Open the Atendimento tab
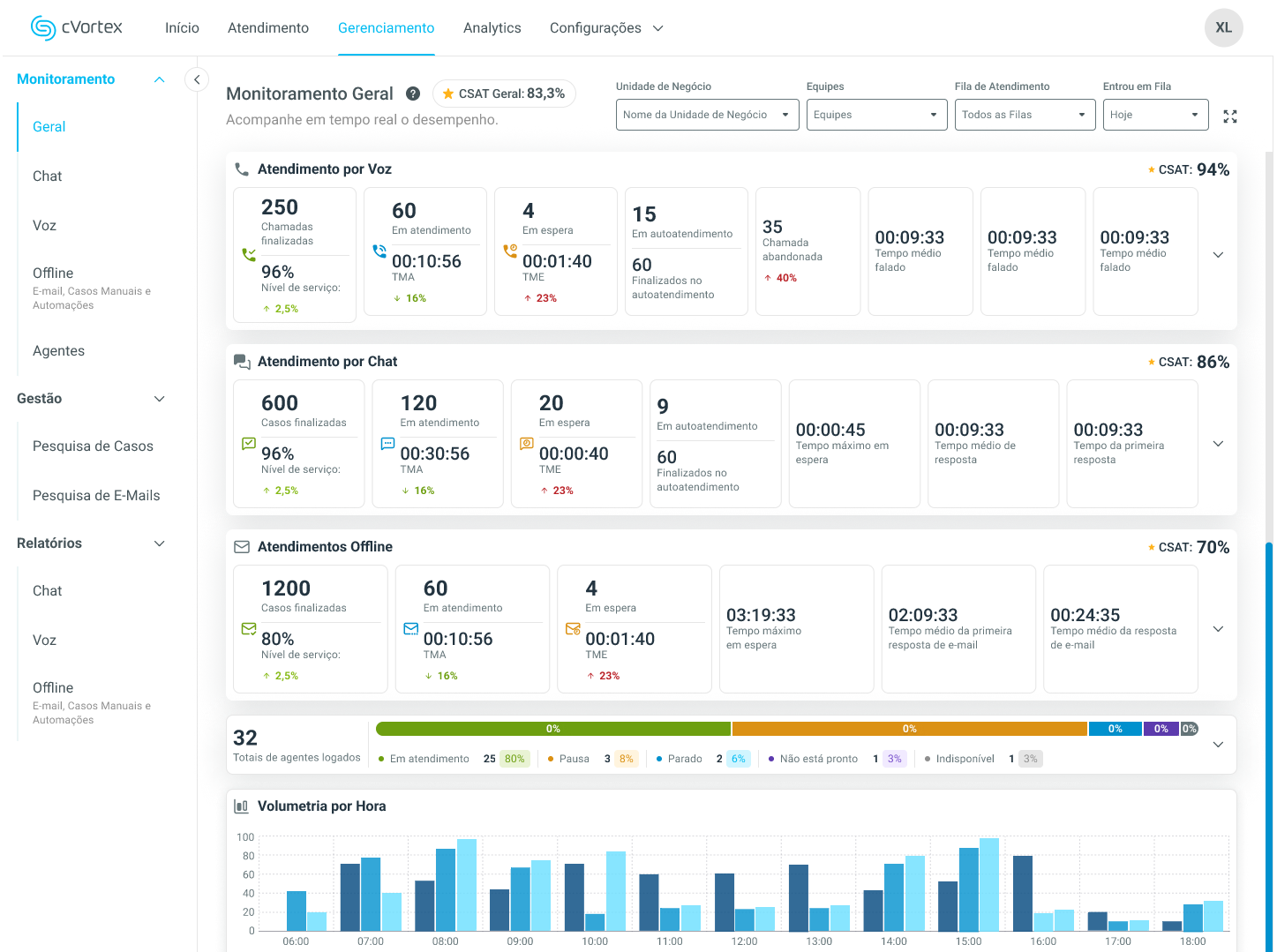This screenshot has width=1277, height=952. pos(268,28)
